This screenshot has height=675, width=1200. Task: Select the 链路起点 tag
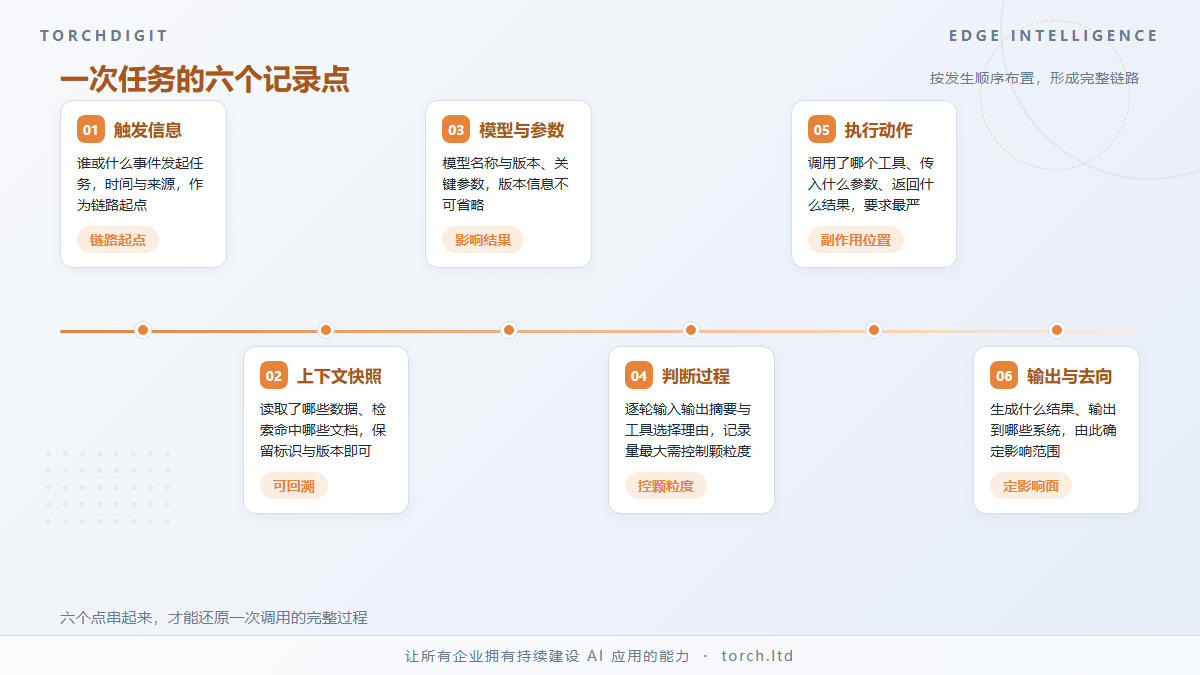pyautogui.click(x=118, y=240)
